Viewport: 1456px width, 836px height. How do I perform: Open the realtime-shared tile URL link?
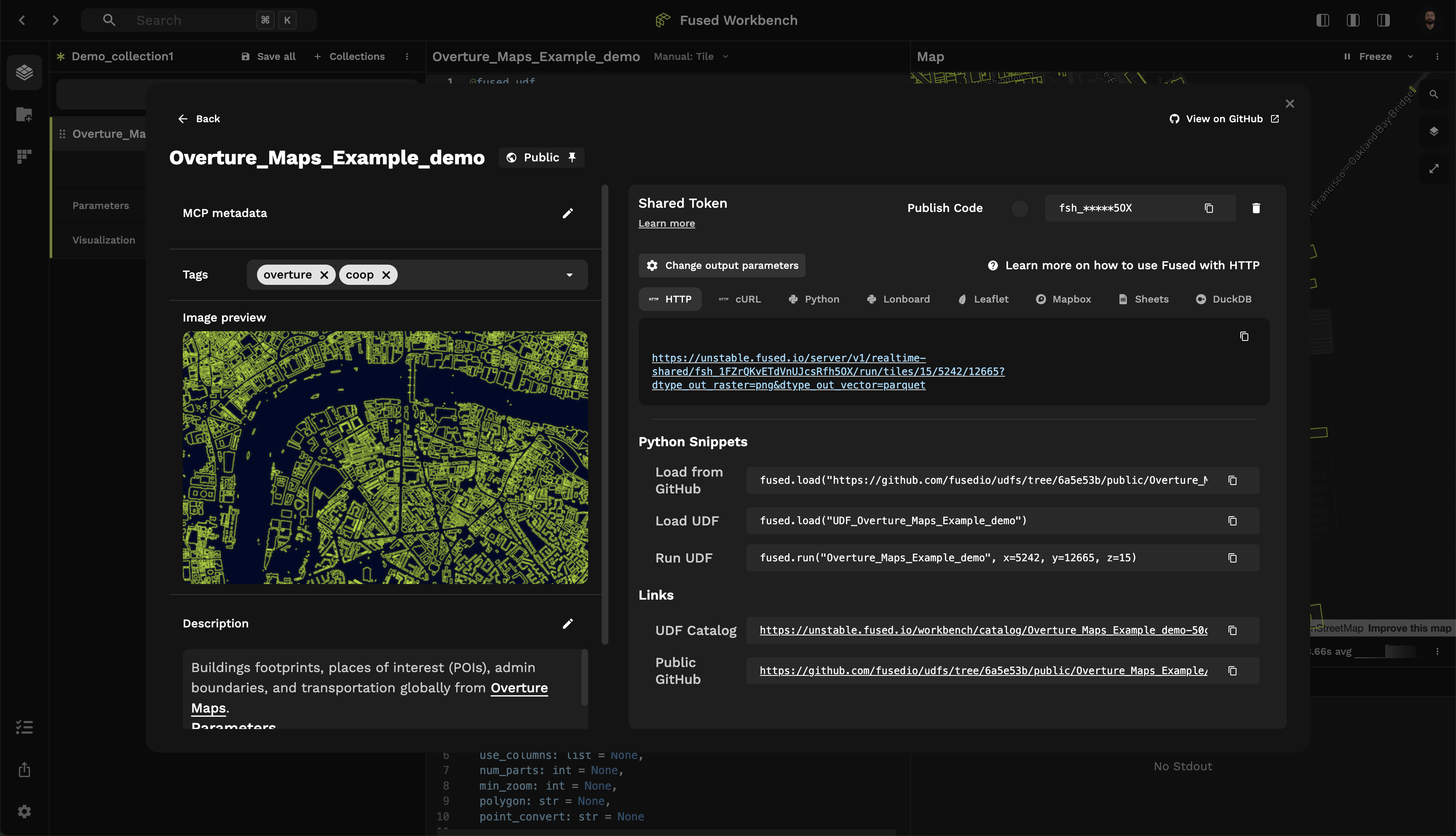tap(828, 372)
